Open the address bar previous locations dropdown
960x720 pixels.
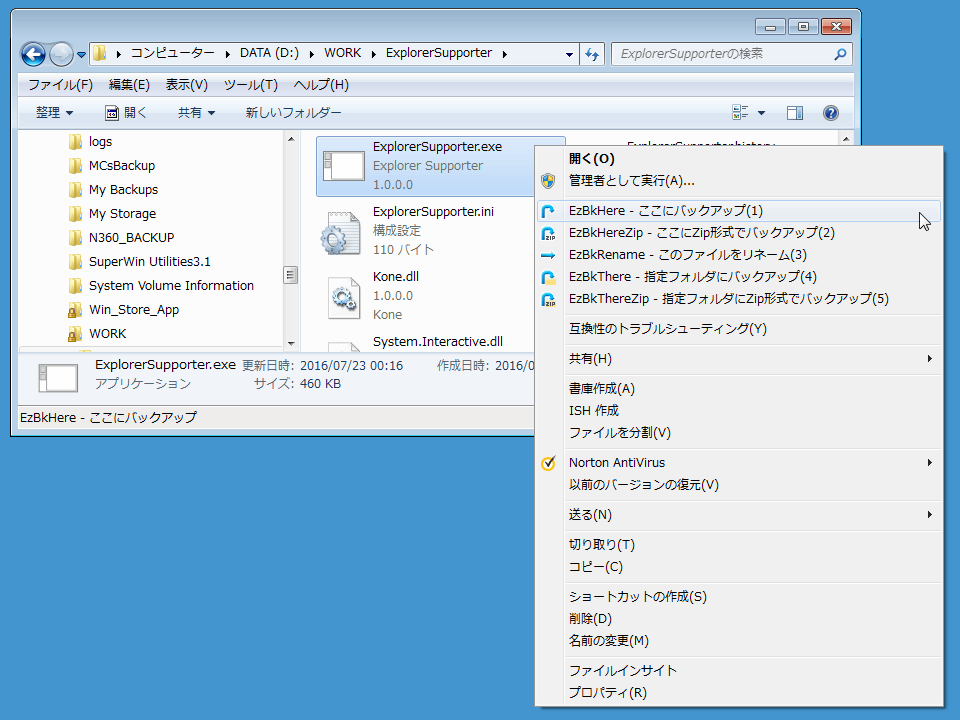click(x=569, y=54)
